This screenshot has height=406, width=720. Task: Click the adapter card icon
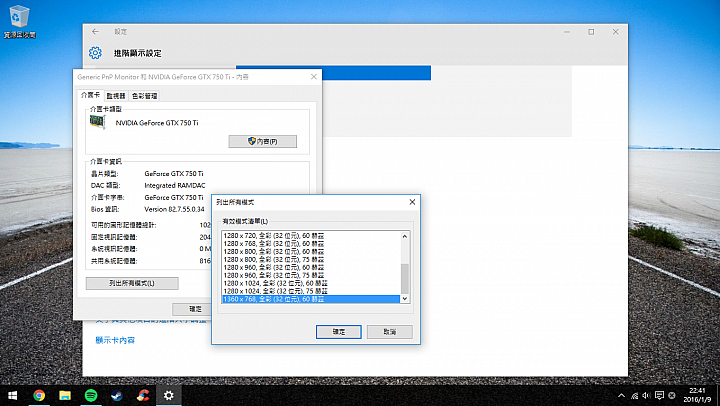[97, 122]
